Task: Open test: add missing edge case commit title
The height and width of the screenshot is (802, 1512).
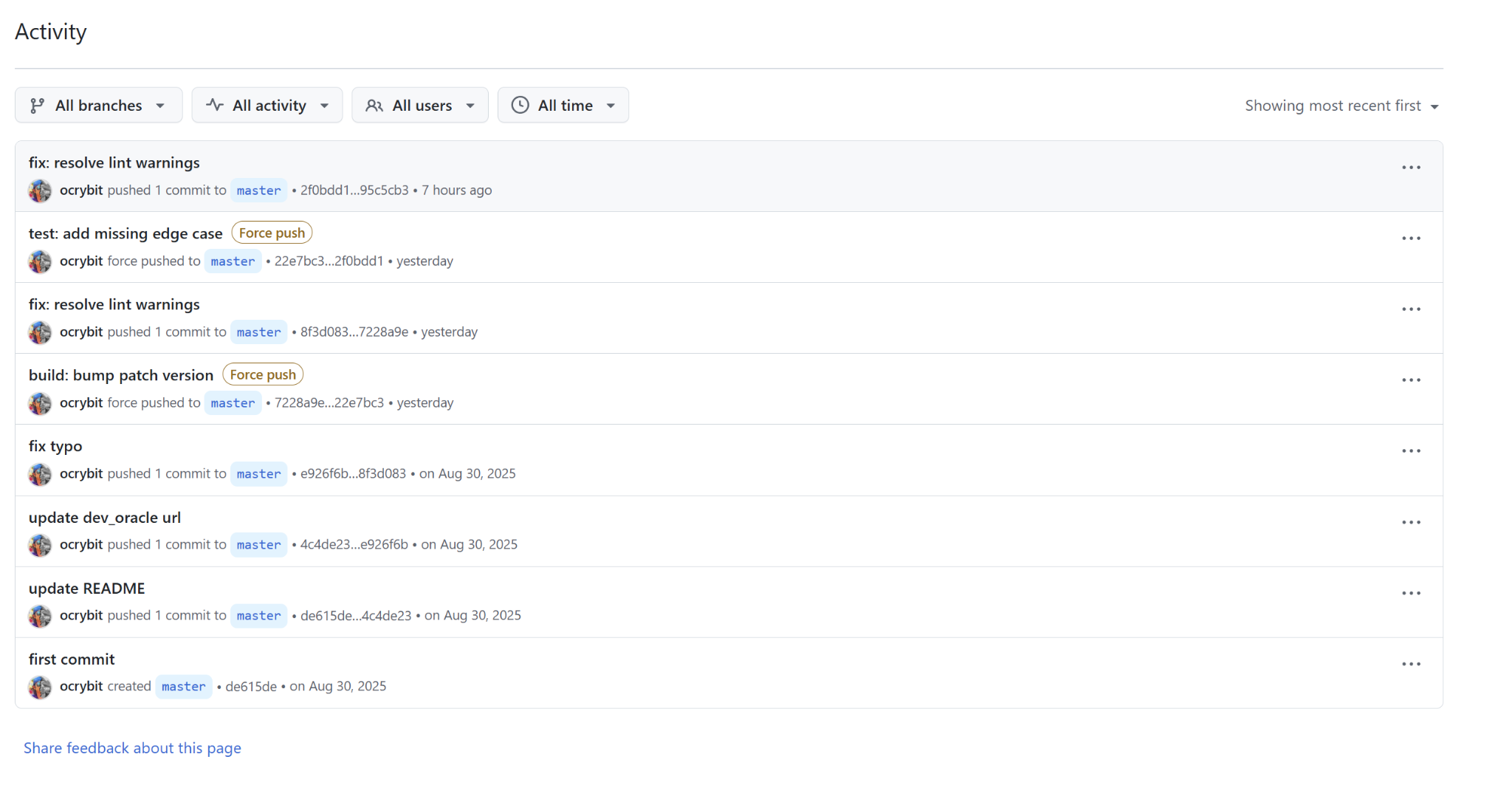Action: pos(126,233)
